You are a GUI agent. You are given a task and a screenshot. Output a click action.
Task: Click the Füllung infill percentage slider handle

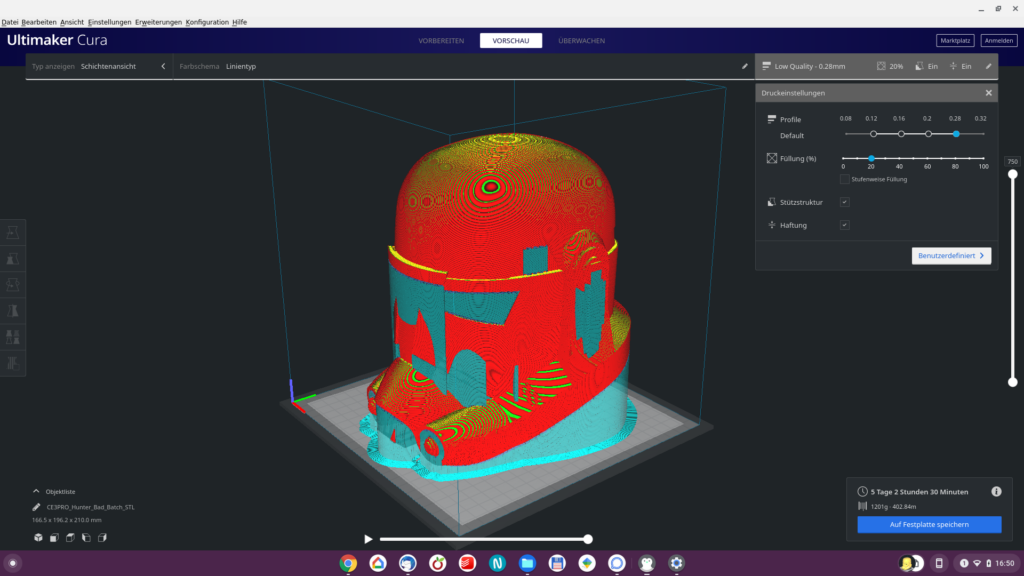coord(871,158)
